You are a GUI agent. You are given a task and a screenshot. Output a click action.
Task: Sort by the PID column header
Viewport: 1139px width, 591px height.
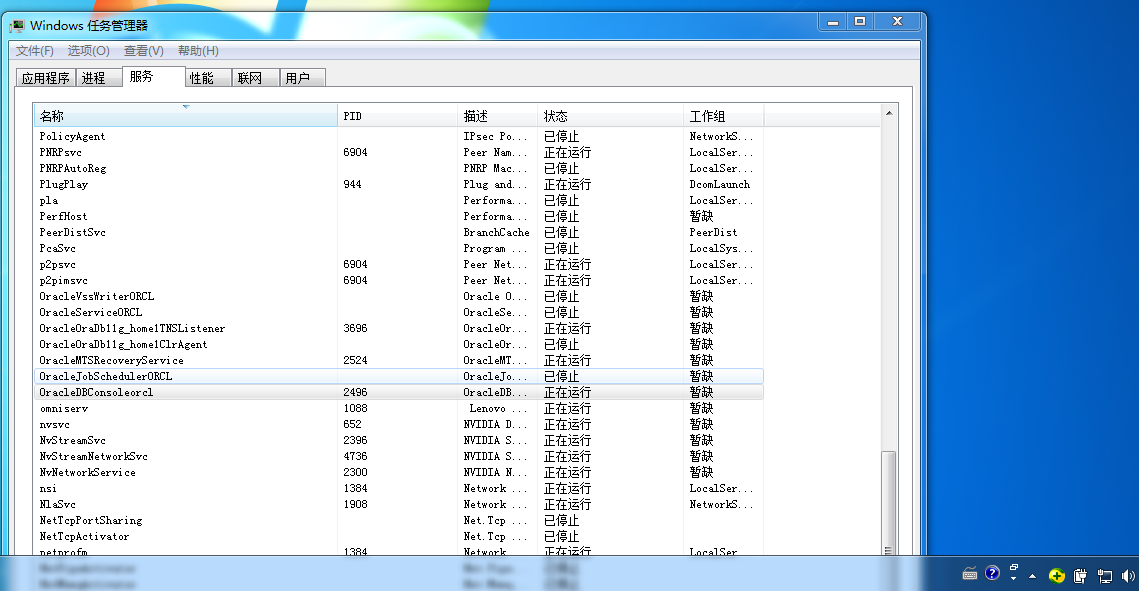(397, 116)
